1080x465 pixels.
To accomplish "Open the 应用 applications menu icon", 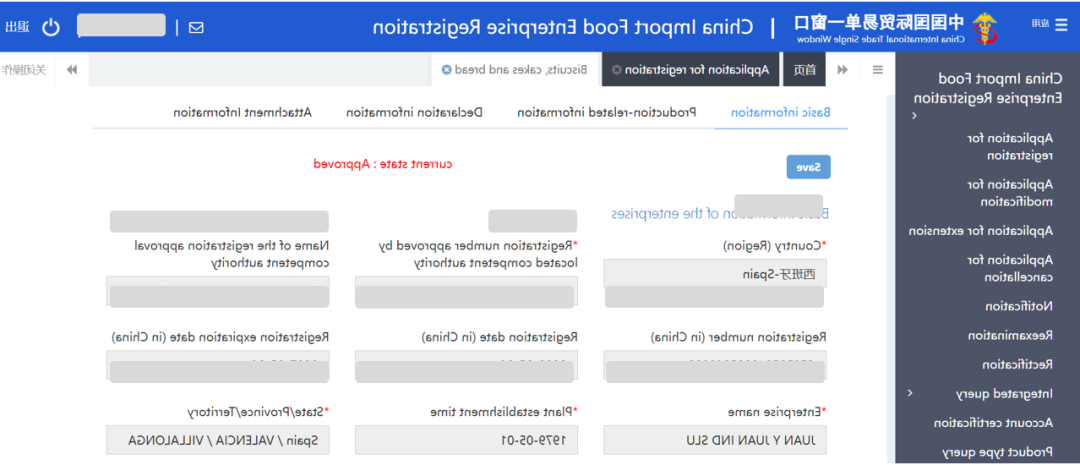I will [1041, 24].
